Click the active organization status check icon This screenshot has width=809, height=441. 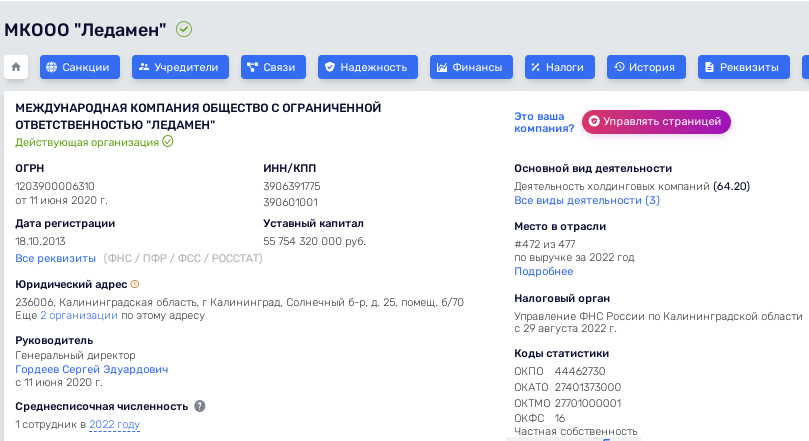(168, 142)
